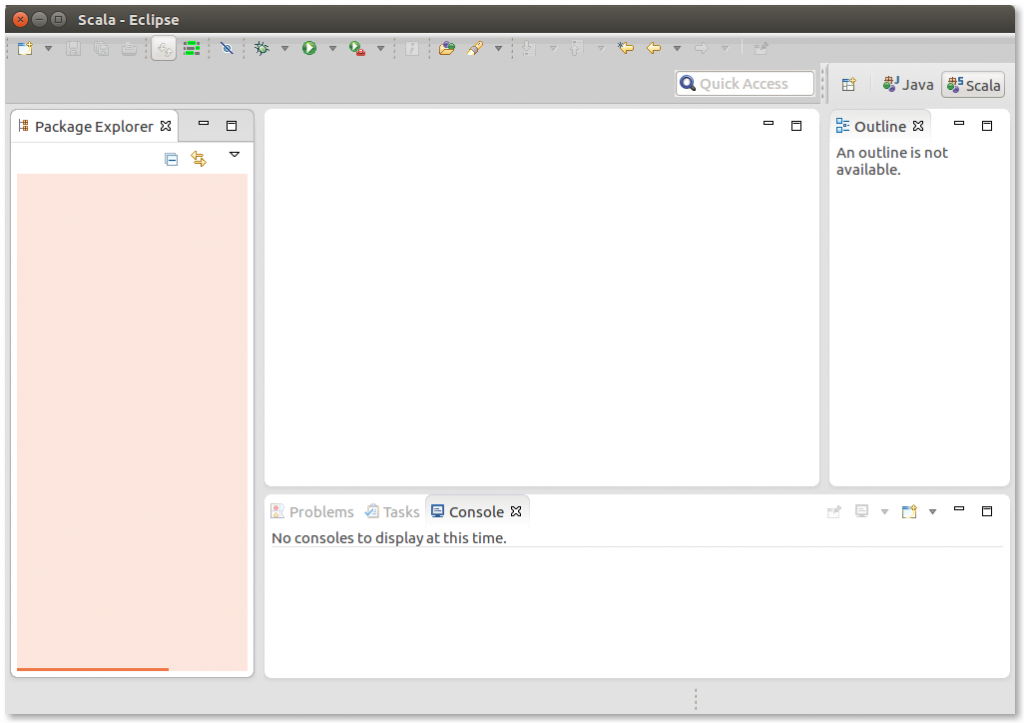Viewport: 1024px width, 723px height.
Task: Maximize the Outline view
Action: coord(987,126)
